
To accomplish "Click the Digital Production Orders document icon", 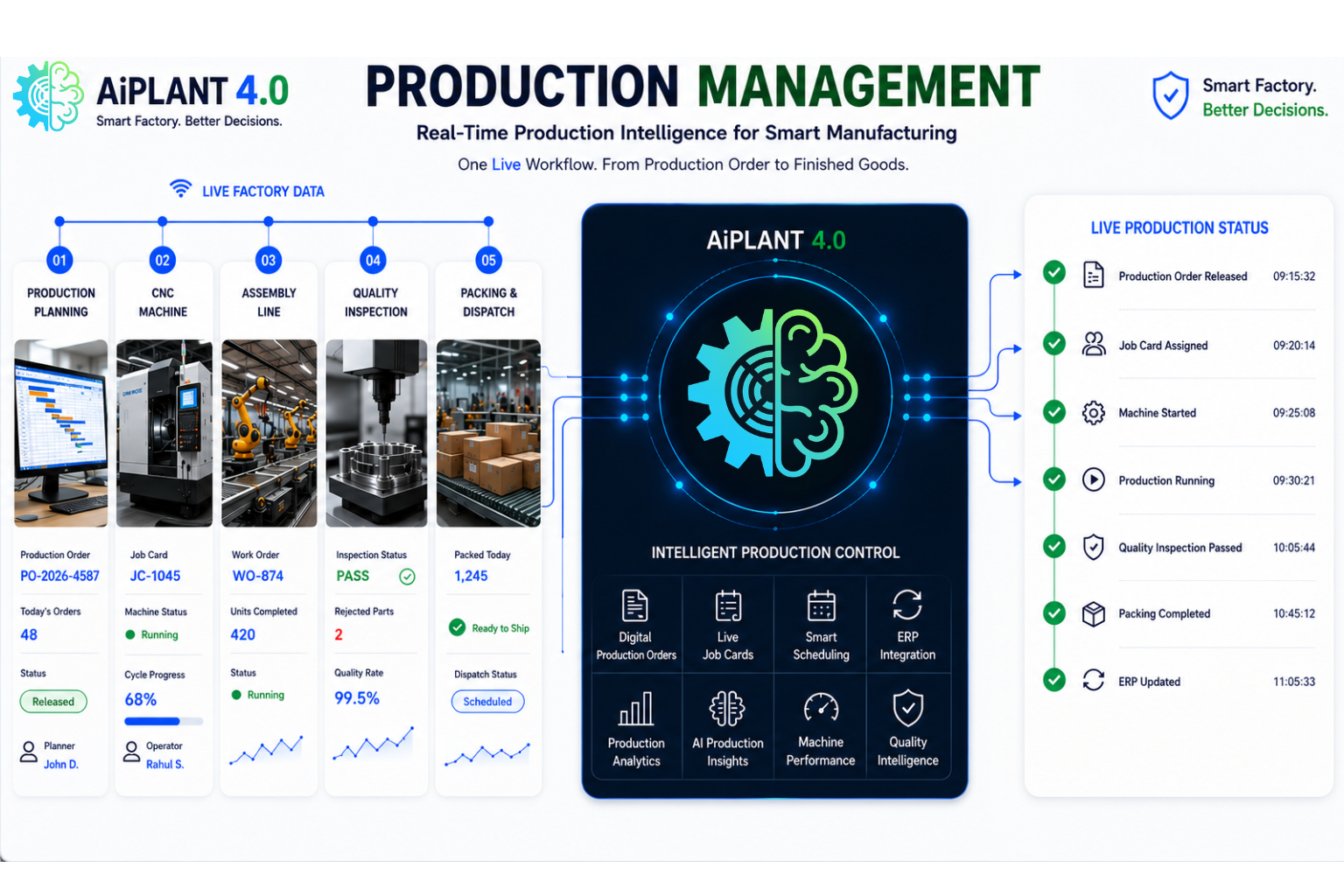I will click(634, 605).
